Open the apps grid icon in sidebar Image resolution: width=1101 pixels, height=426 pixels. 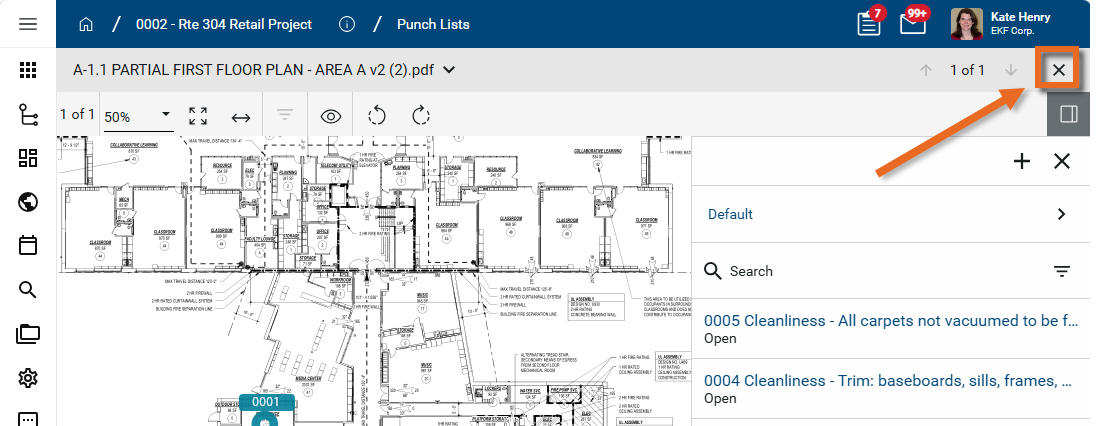pos(28,70)
